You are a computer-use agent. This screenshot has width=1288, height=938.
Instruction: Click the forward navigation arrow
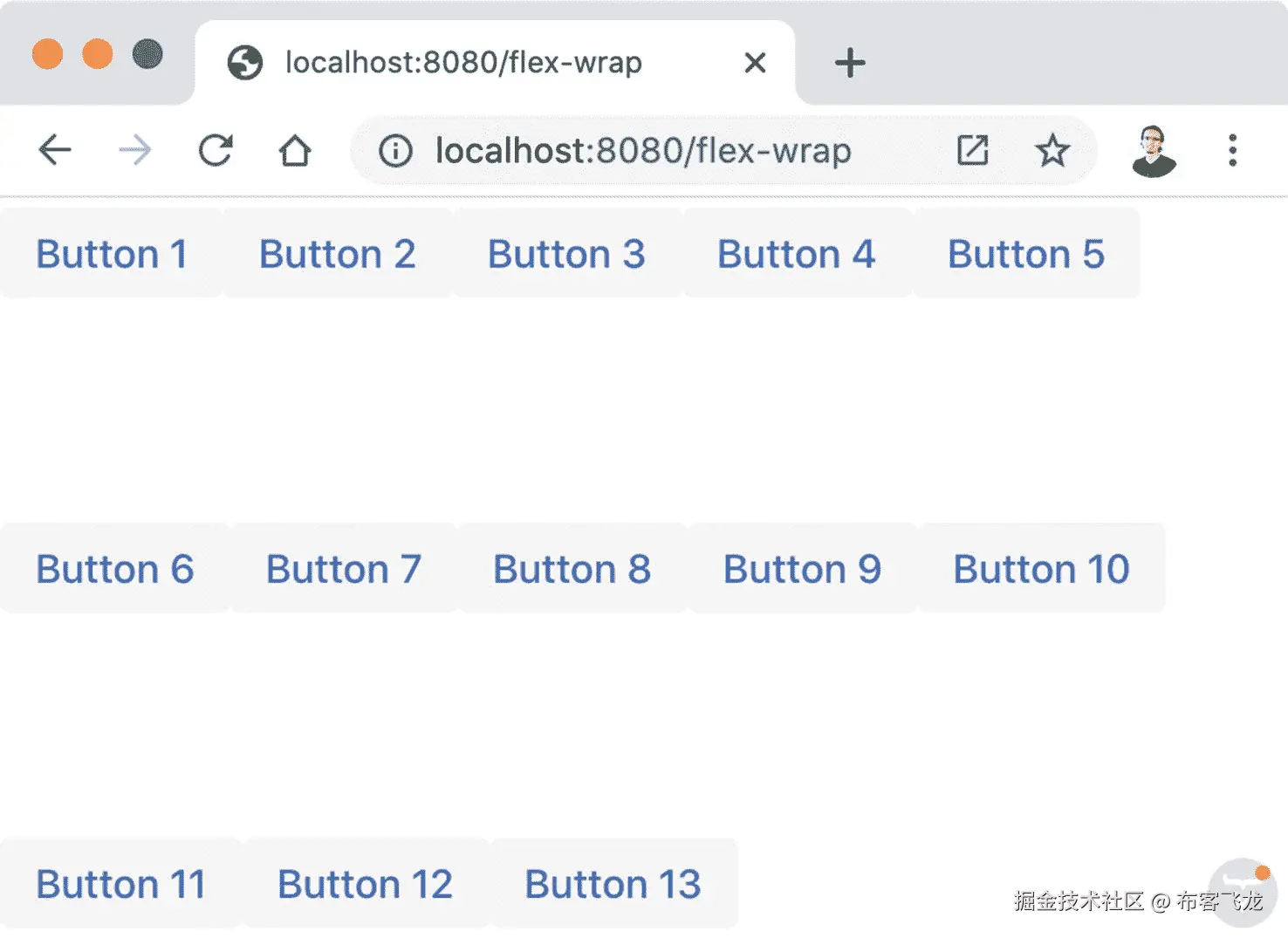[x=134, y=150]
